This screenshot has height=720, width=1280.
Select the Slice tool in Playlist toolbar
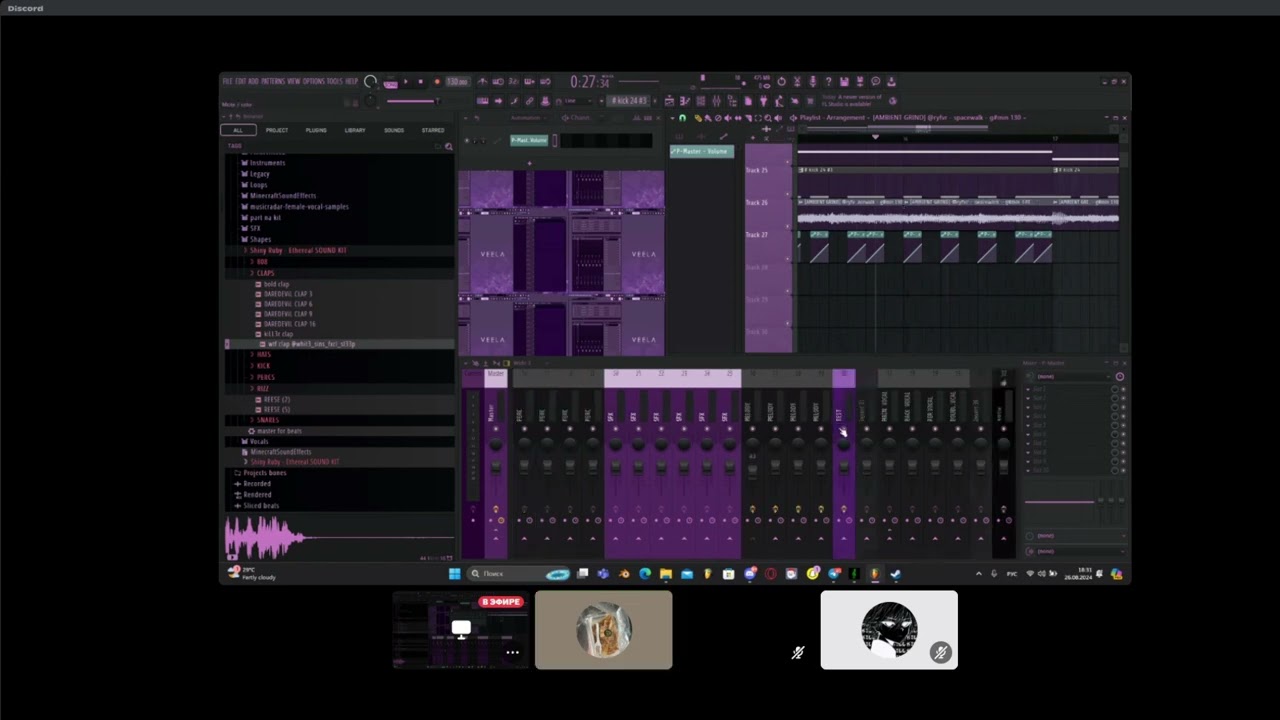pos(747,118)
